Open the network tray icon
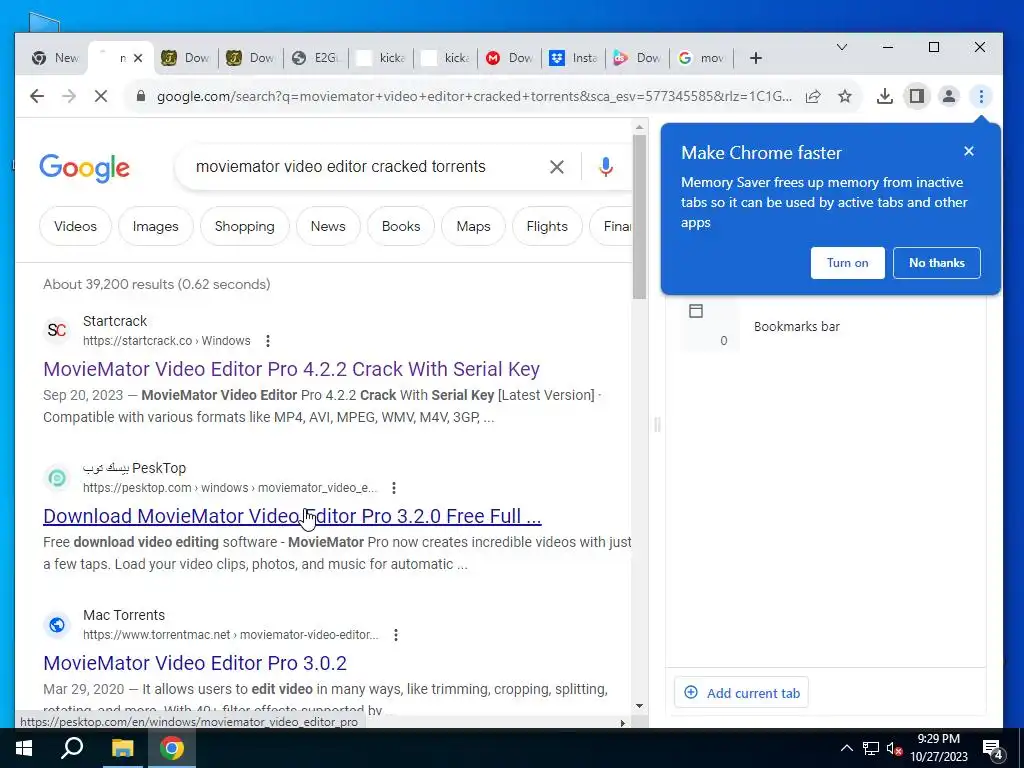The height and width of the screenshot is (768, 1024). point(871,748)
